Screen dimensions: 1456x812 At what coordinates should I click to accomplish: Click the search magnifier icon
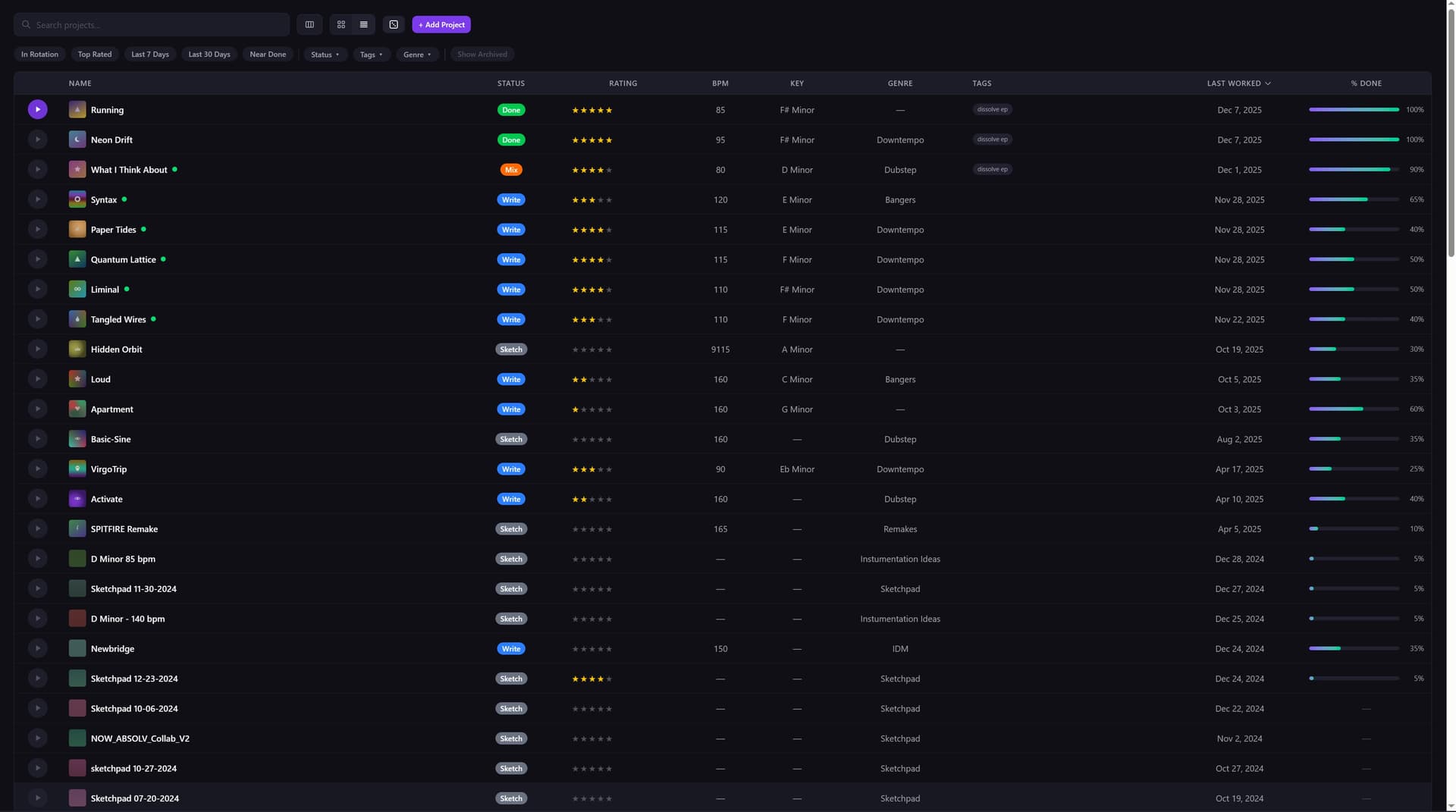tap(26, 24)
